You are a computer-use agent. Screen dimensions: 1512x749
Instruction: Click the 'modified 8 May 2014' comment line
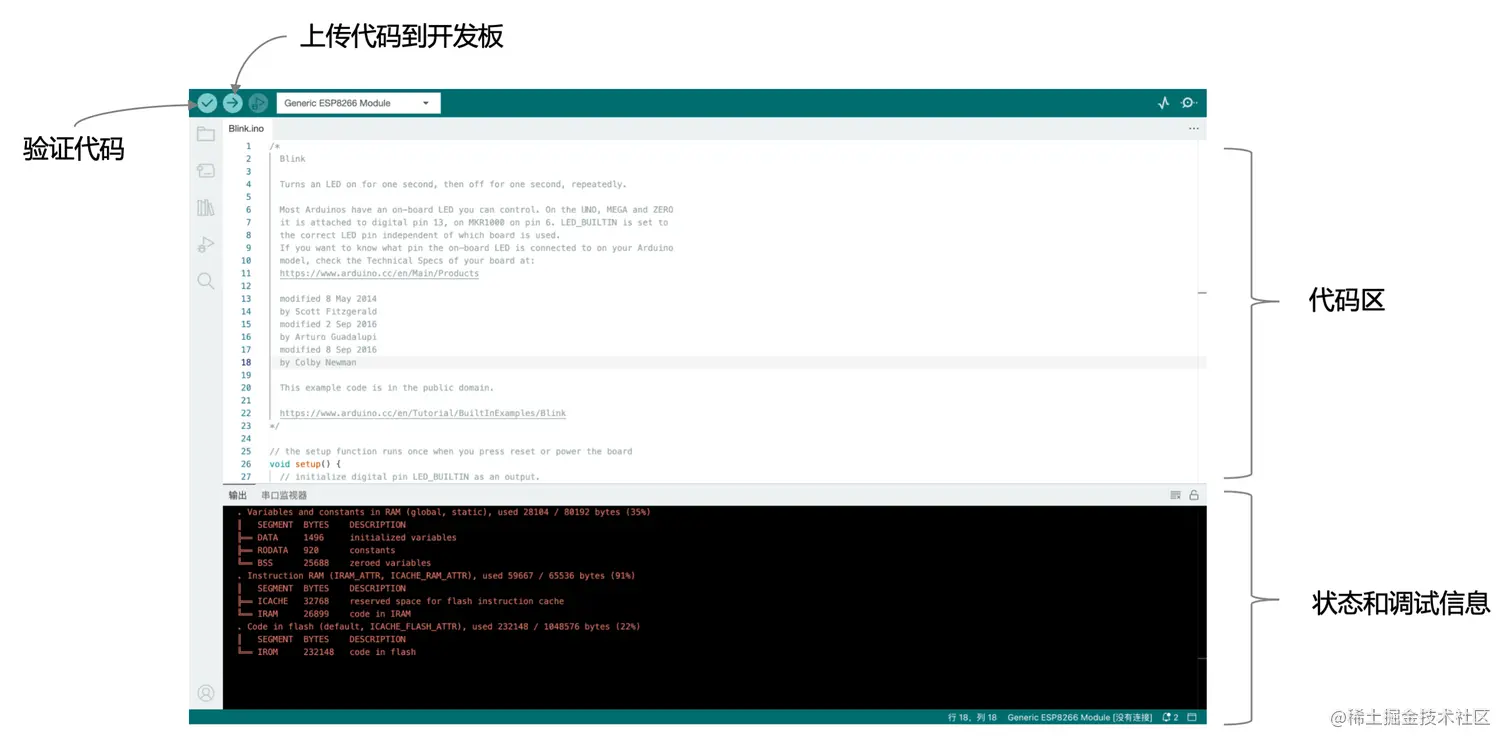tap(328, 298)
